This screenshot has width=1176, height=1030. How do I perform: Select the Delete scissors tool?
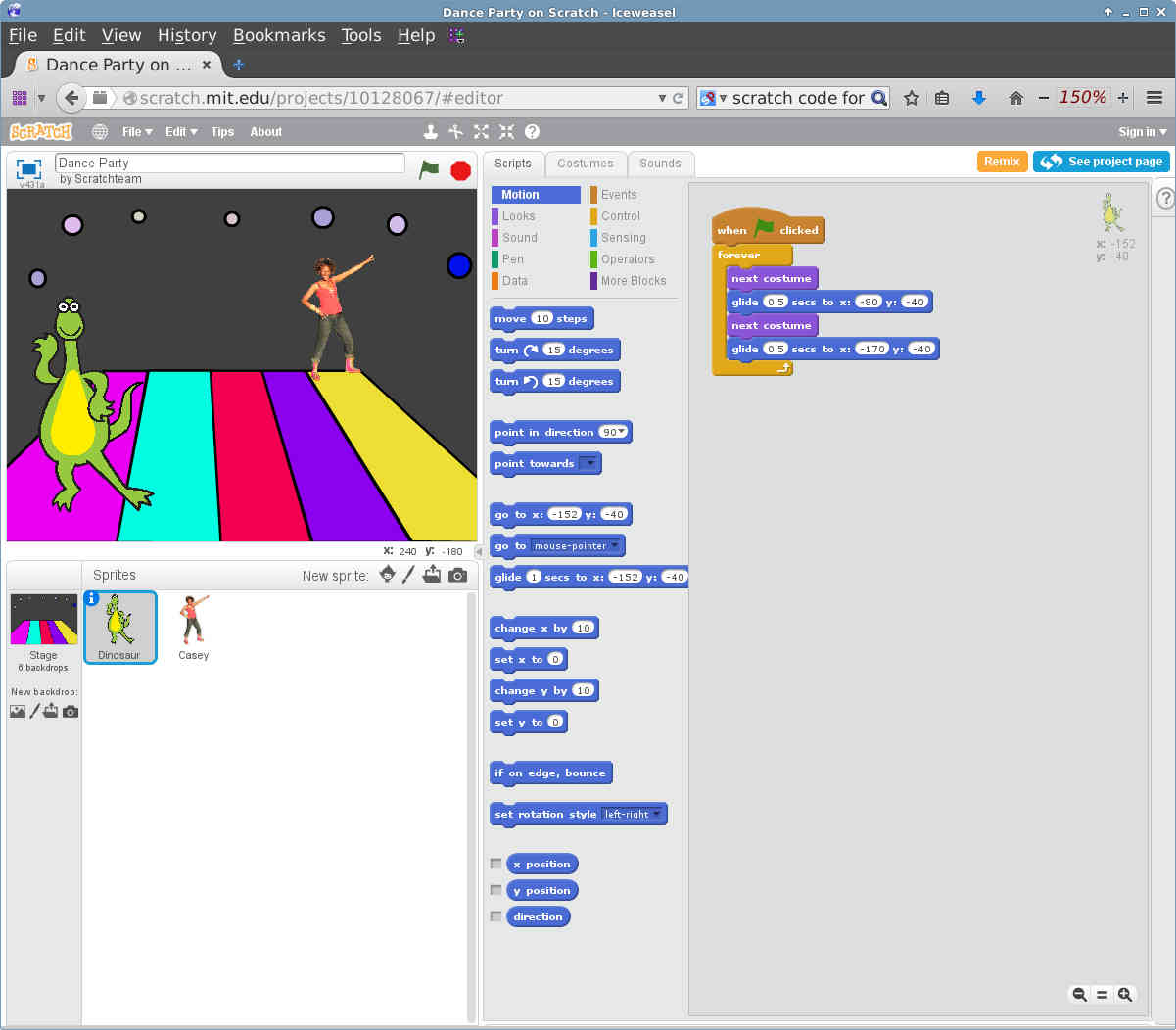(455, 131)
